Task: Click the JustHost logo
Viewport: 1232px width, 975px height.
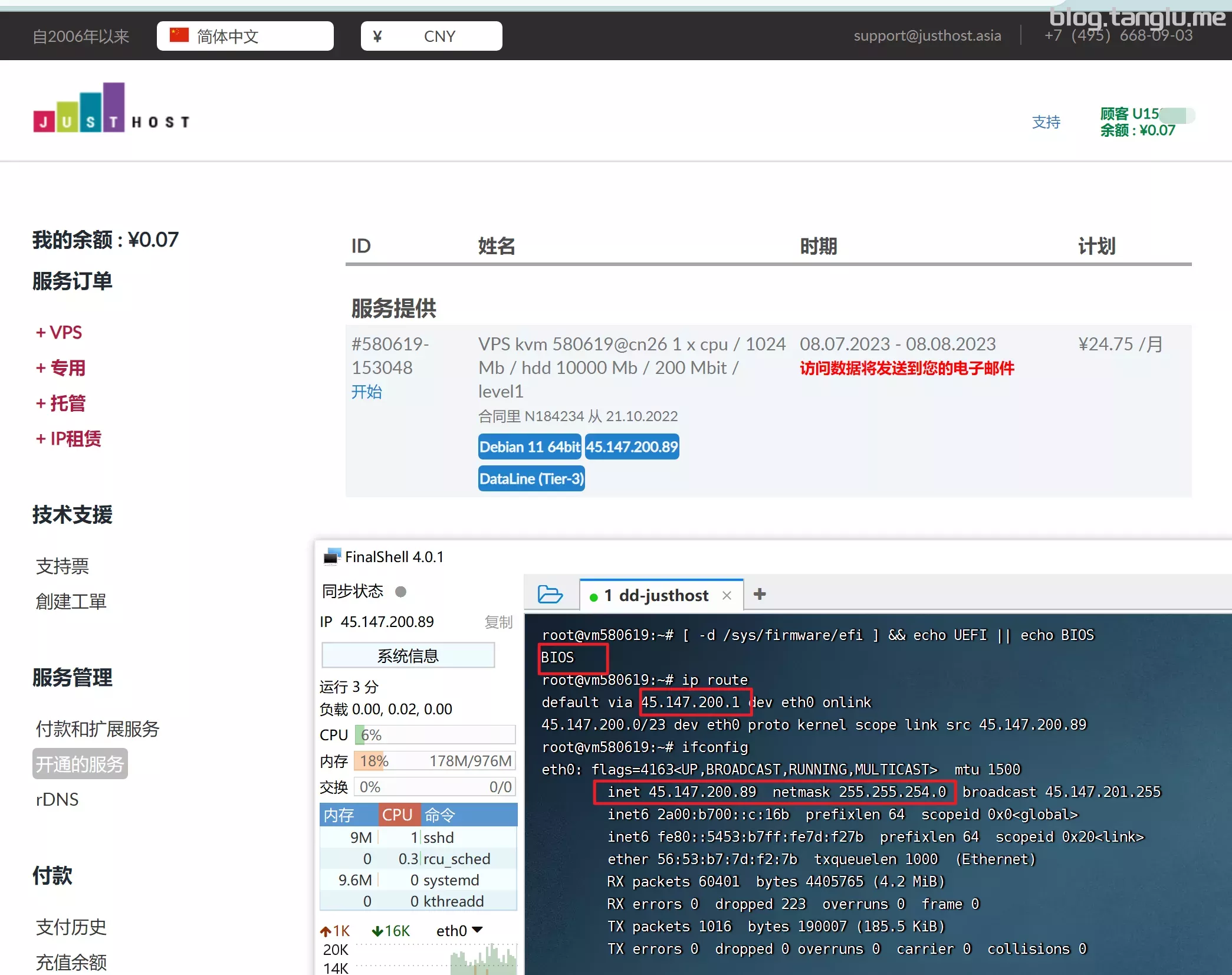Action: (x=111, y=108)
